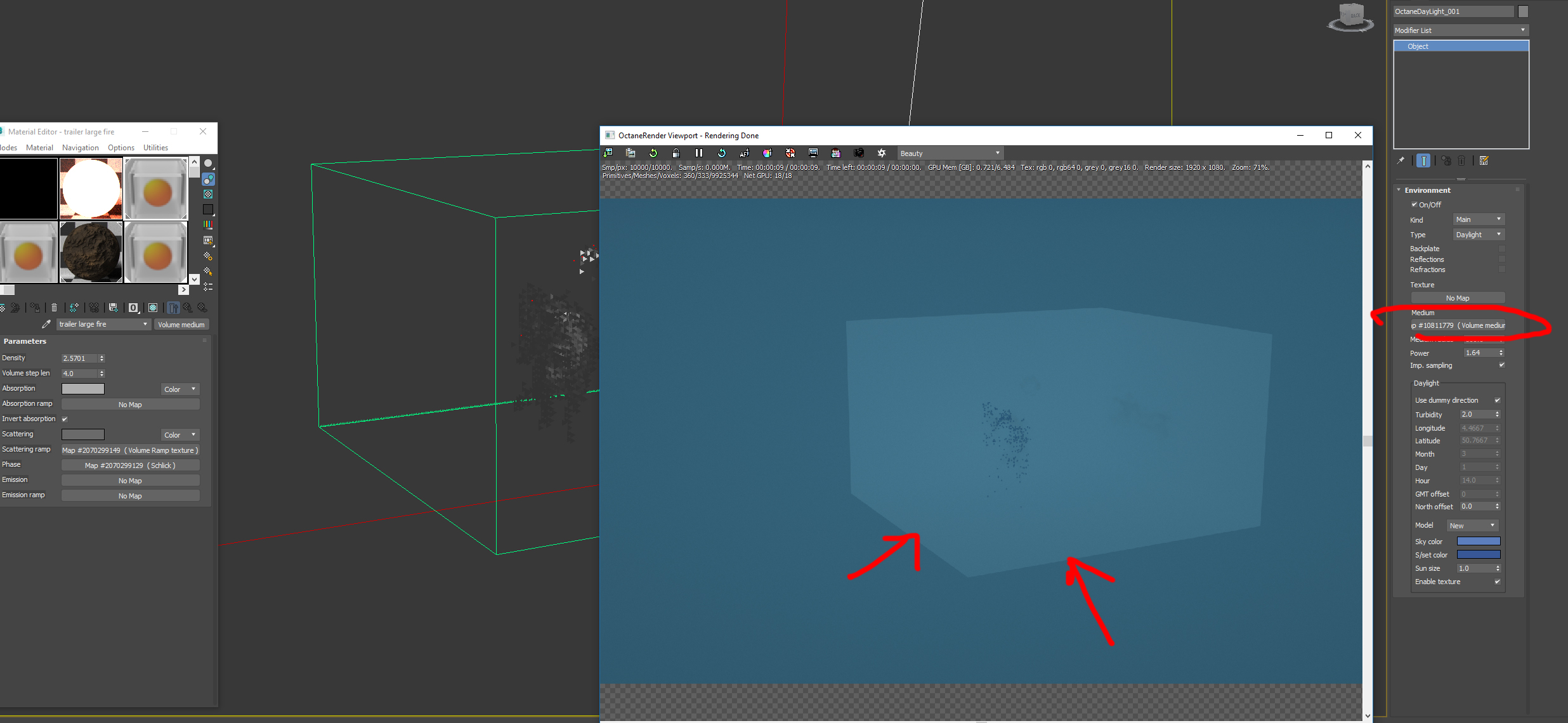Open the Type Daylight dropdown
The image size is (1568, 723).
1479,235
